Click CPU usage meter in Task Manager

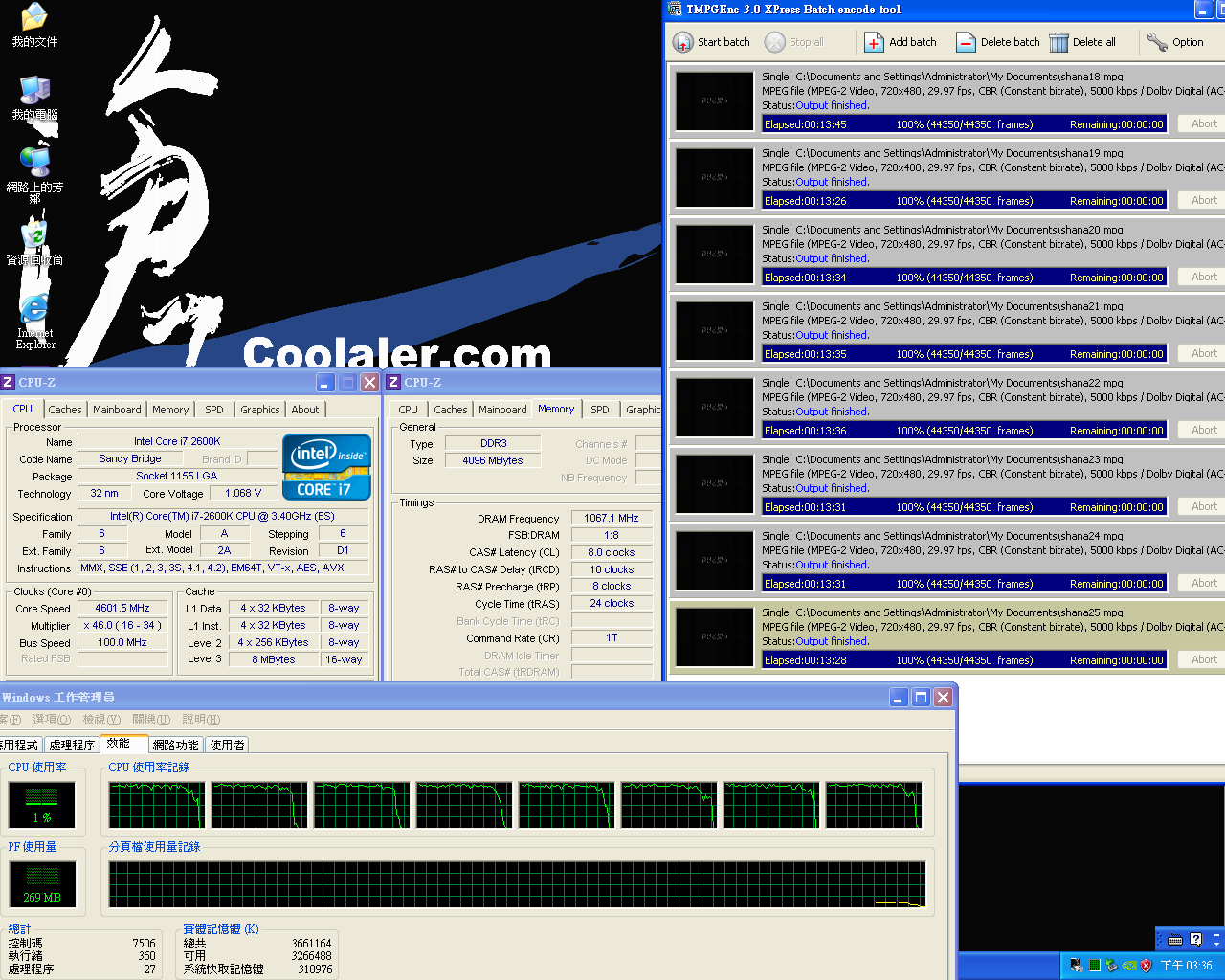(42, 805)
